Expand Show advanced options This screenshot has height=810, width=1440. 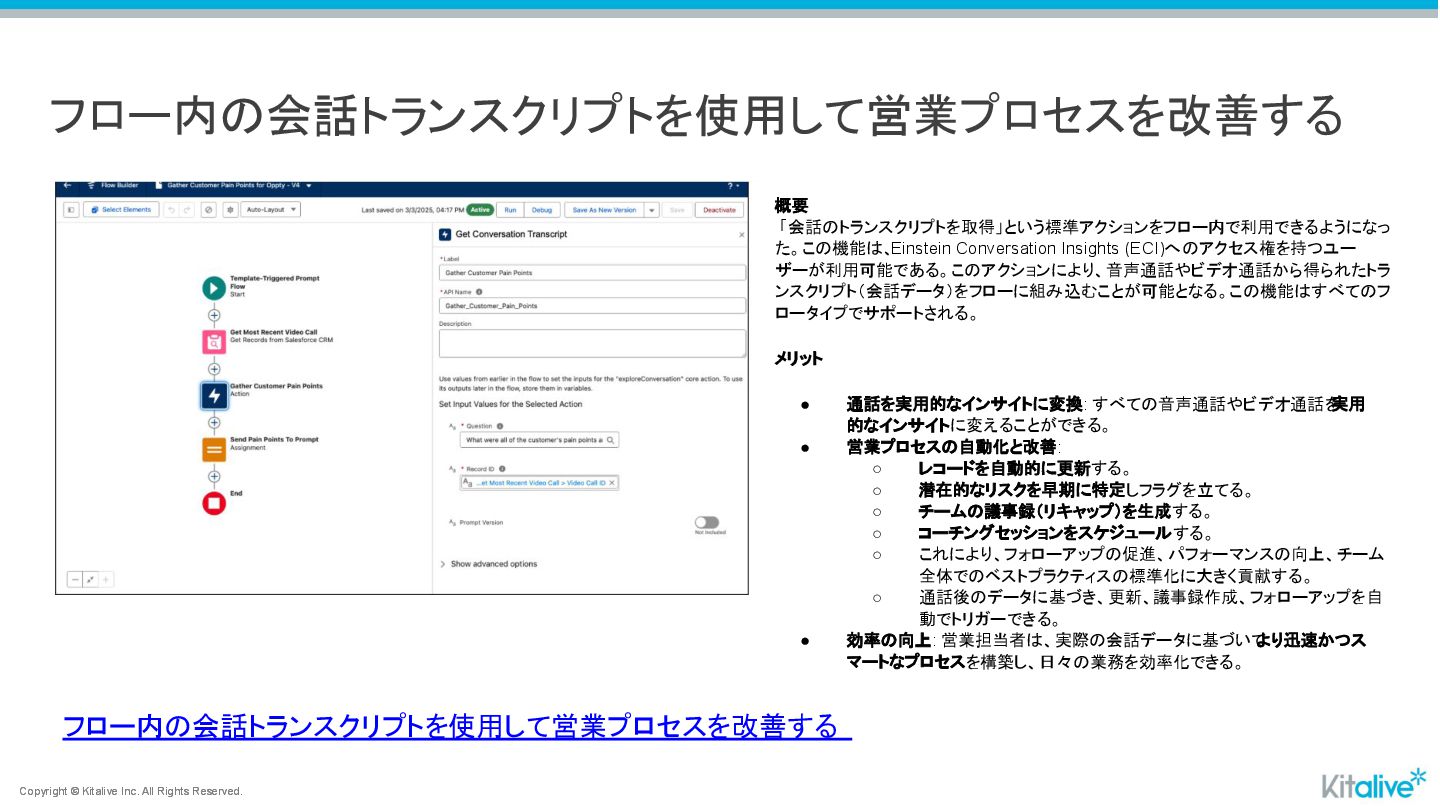pyautogui.click(x=488, y=564)
